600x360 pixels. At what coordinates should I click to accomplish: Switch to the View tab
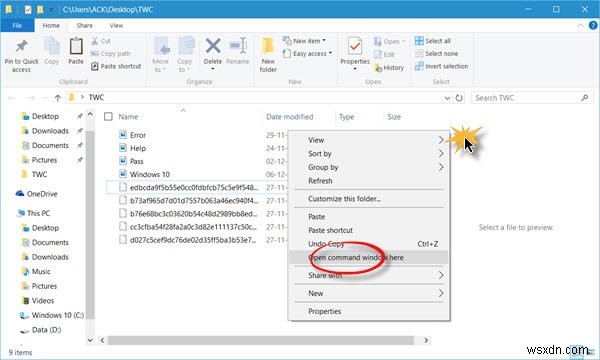(116, 26)
